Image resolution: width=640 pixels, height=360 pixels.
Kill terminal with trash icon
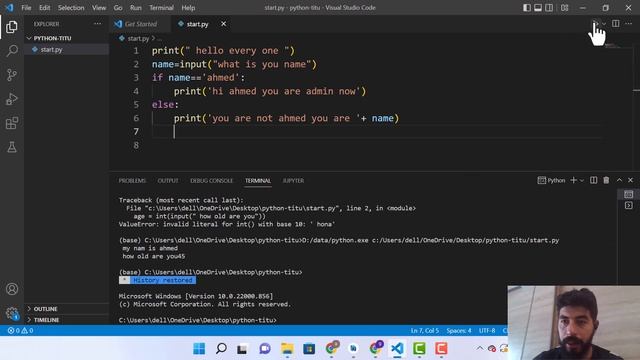coord(606,180)
